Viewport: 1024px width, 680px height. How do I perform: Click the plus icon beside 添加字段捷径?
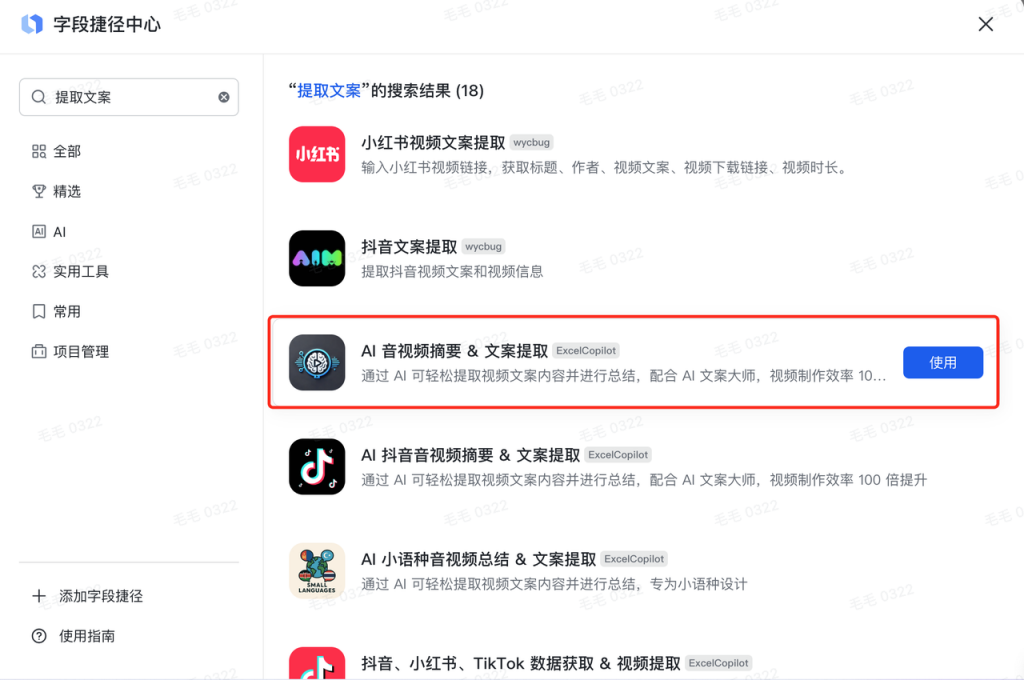(x=39, y=596)
